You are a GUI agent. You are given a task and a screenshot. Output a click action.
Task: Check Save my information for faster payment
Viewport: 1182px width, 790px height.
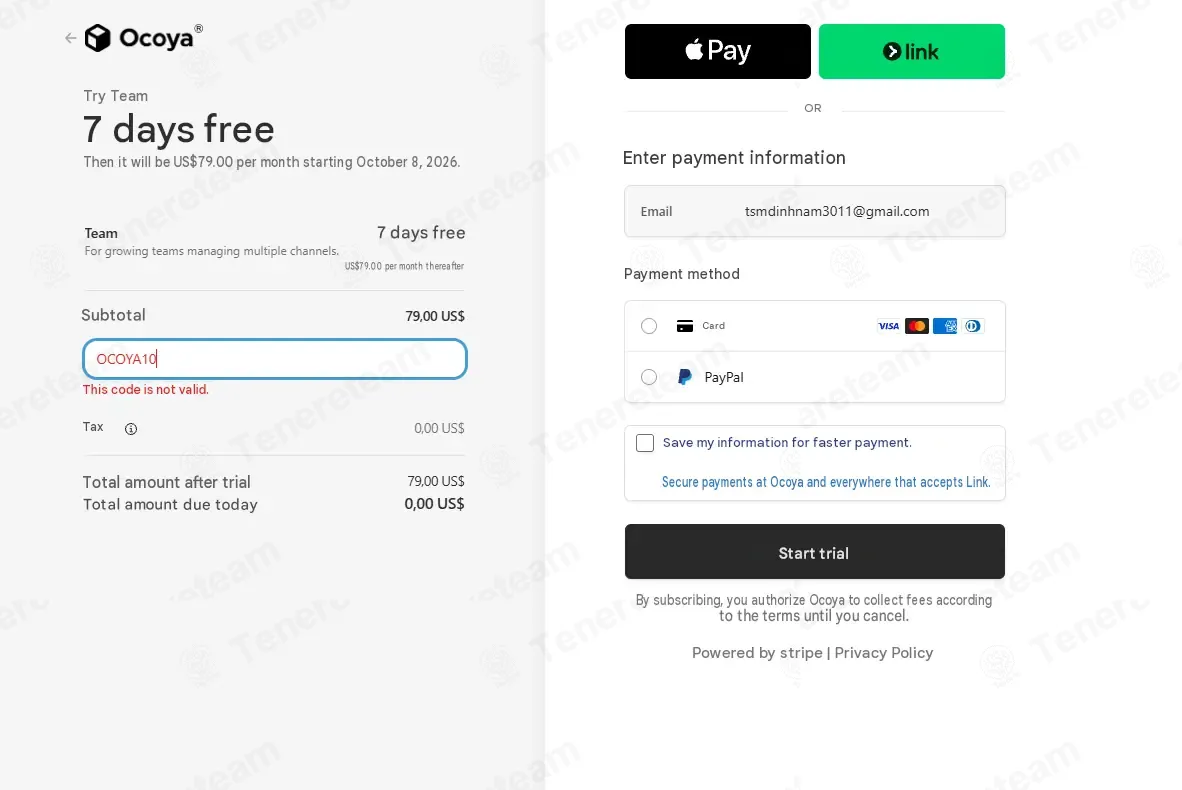click(x=645, y=443)
